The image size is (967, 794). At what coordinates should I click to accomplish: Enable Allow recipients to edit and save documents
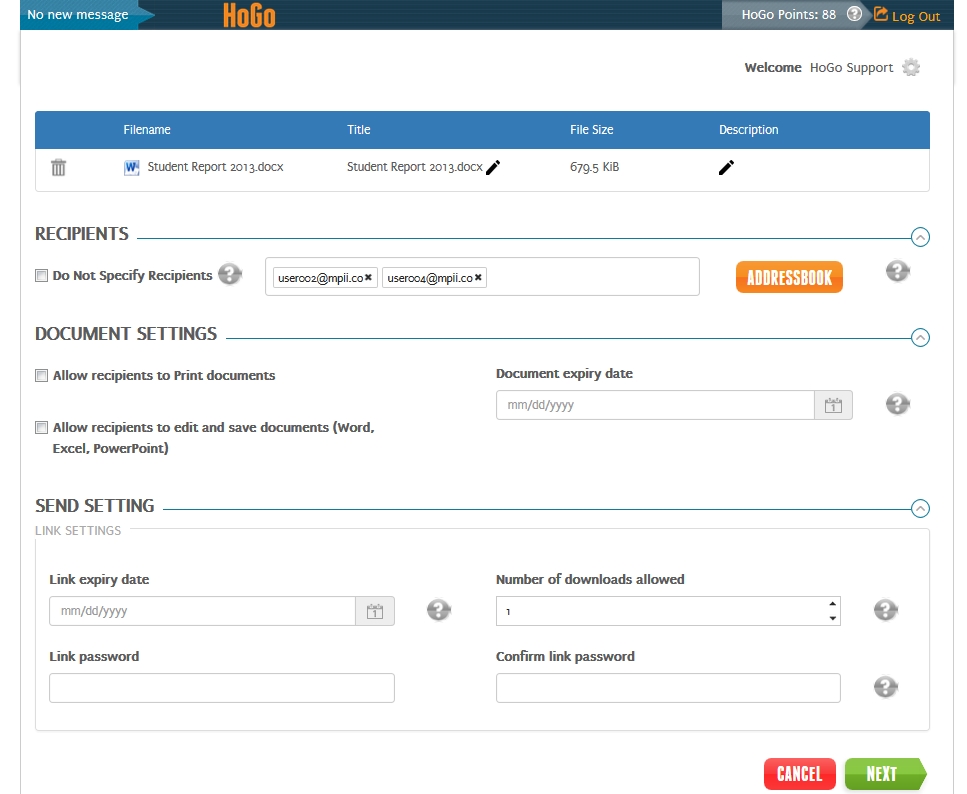(42, 428)
